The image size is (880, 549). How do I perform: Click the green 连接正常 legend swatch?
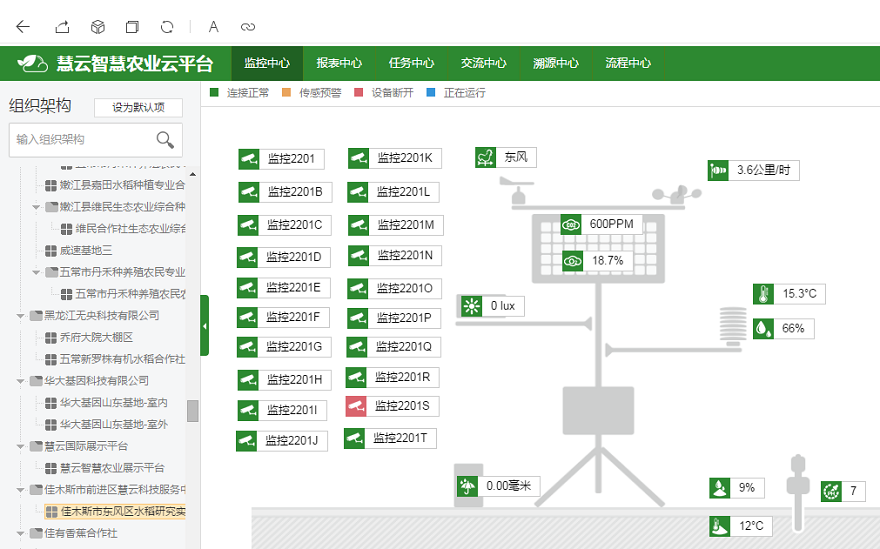pos(214,93)
